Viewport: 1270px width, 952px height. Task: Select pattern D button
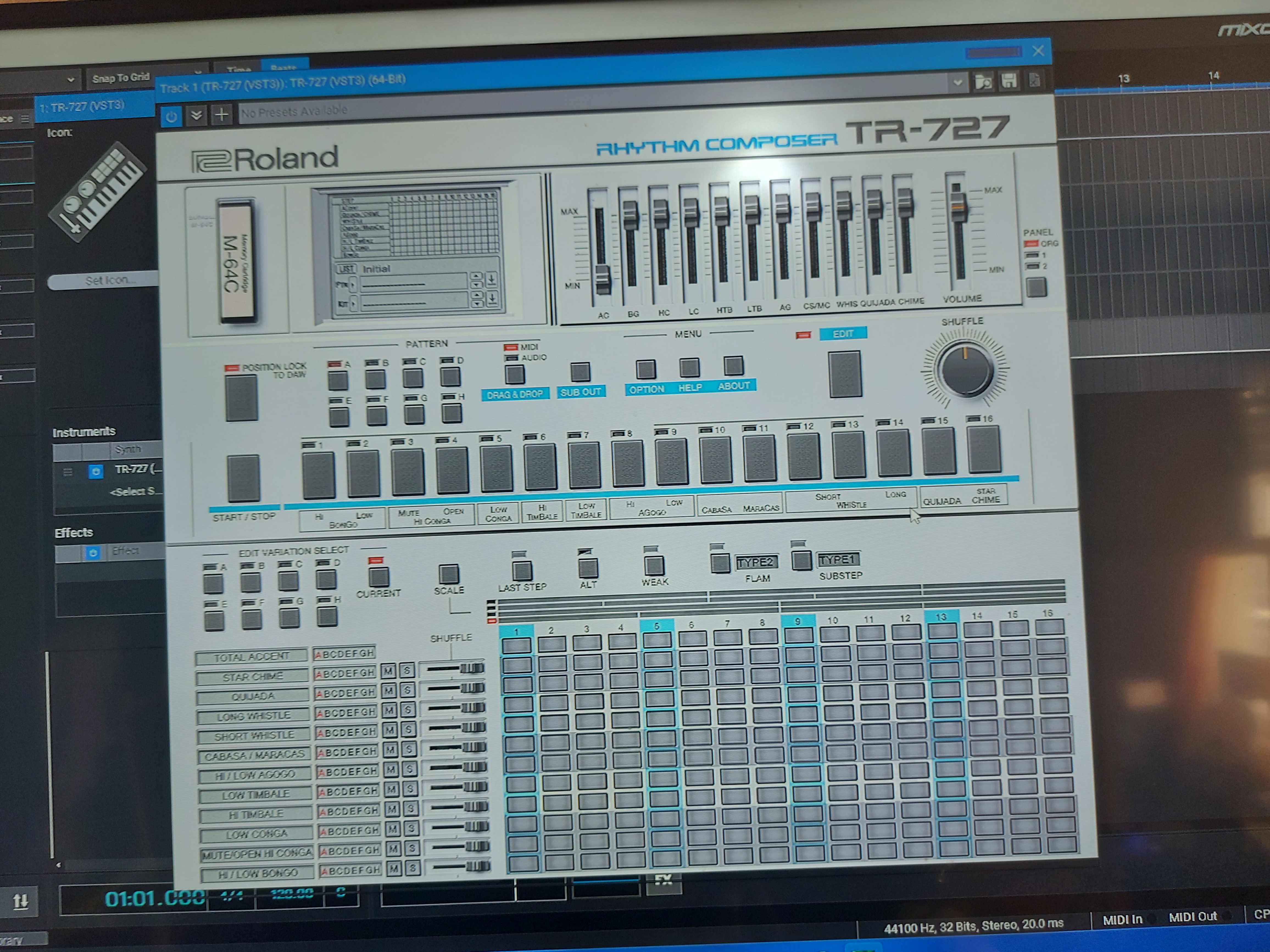450,376
